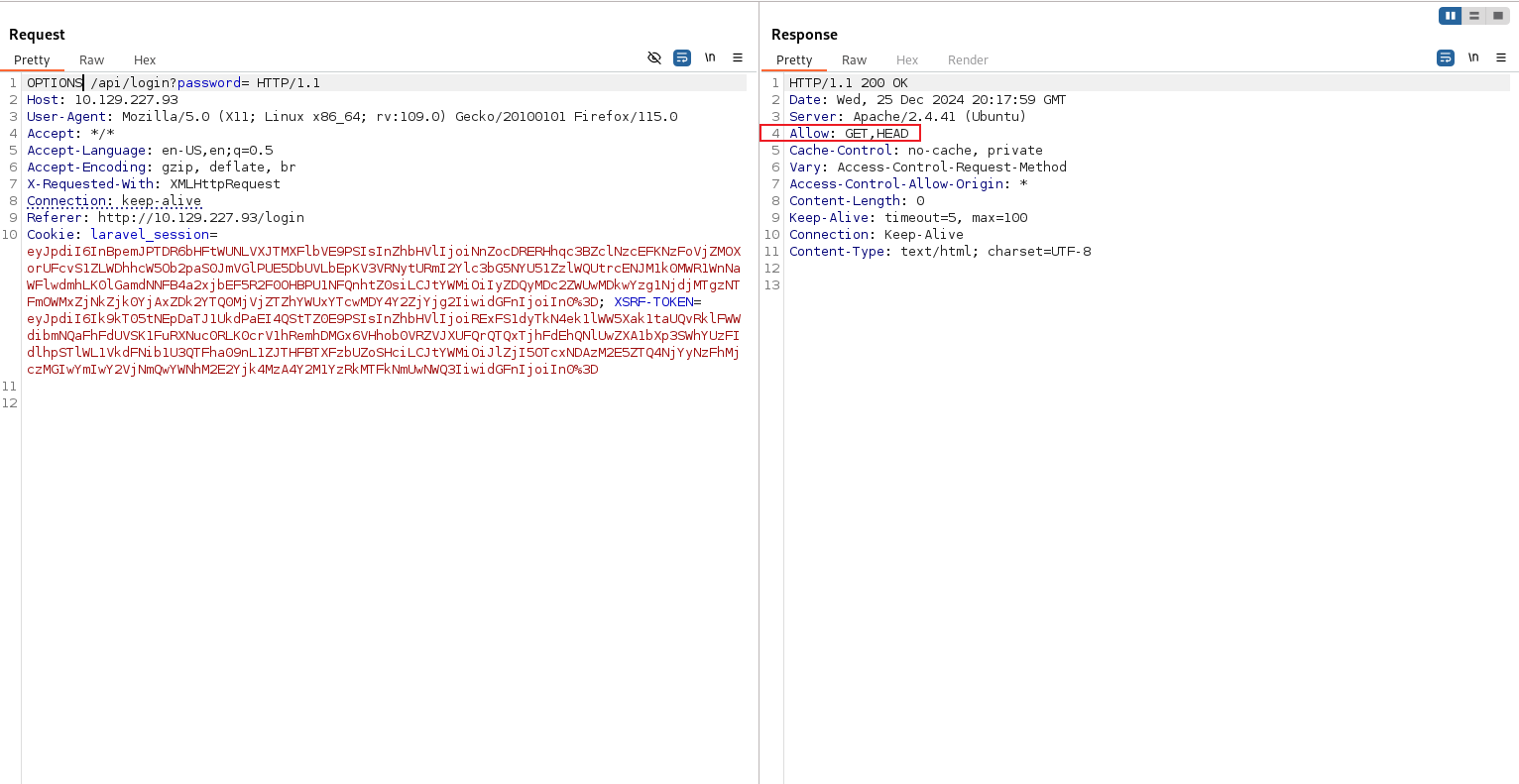The width and height of the screenshot is (1519, 784).
Task: Toggle word wrap icon in Request panel
Action: 682,58
